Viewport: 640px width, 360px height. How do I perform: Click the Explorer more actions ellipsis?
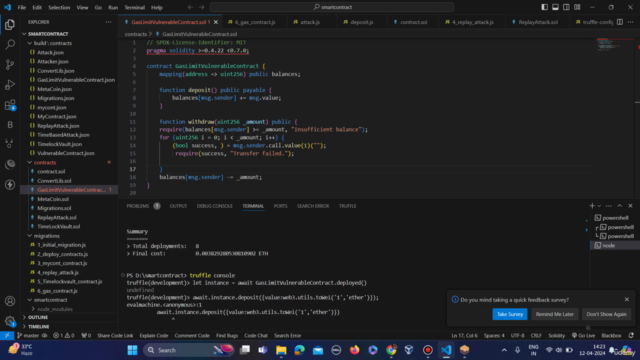tap(108, 22)
